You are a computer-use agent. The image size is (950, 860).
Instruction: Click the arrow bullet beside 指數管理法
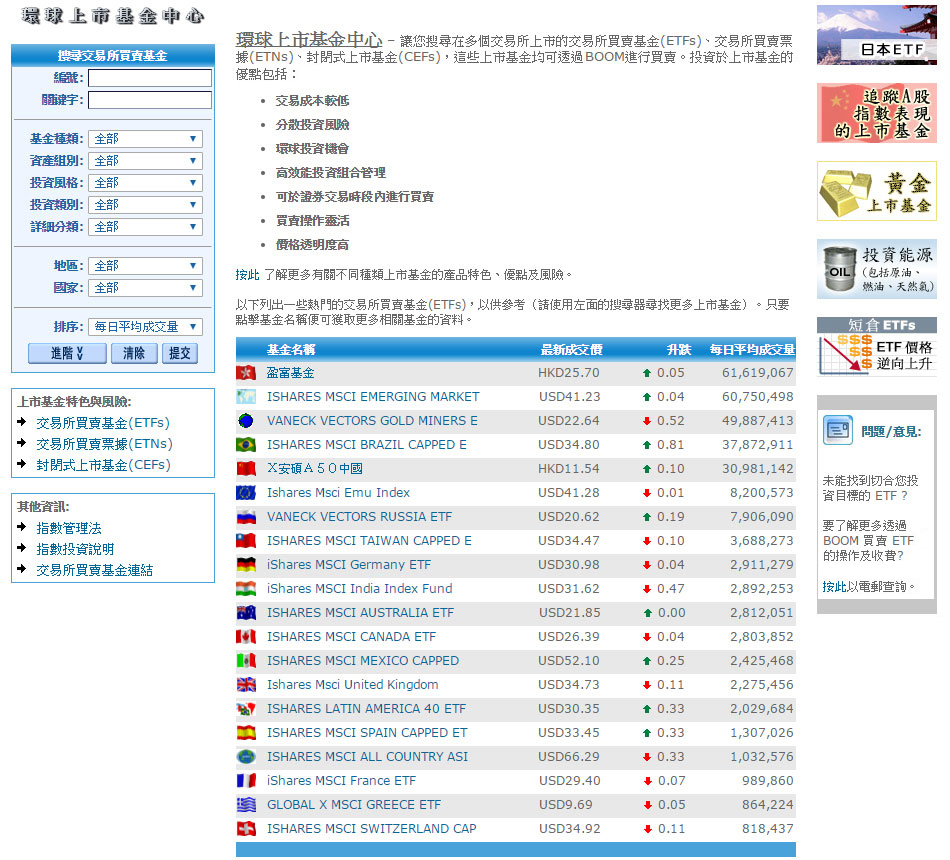tap(22, 527)
